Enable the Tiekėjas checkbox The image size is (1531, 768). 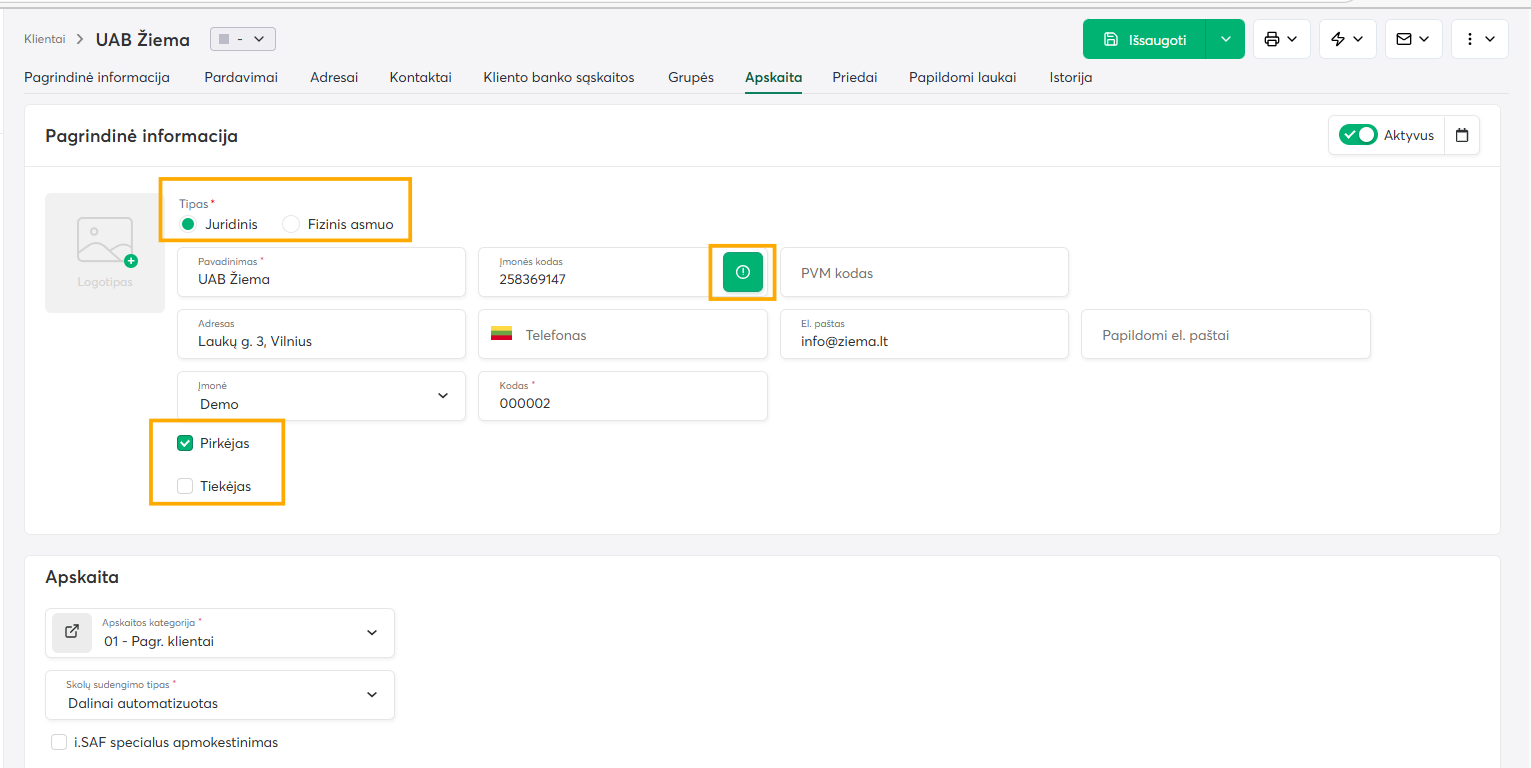click(185, 486)
